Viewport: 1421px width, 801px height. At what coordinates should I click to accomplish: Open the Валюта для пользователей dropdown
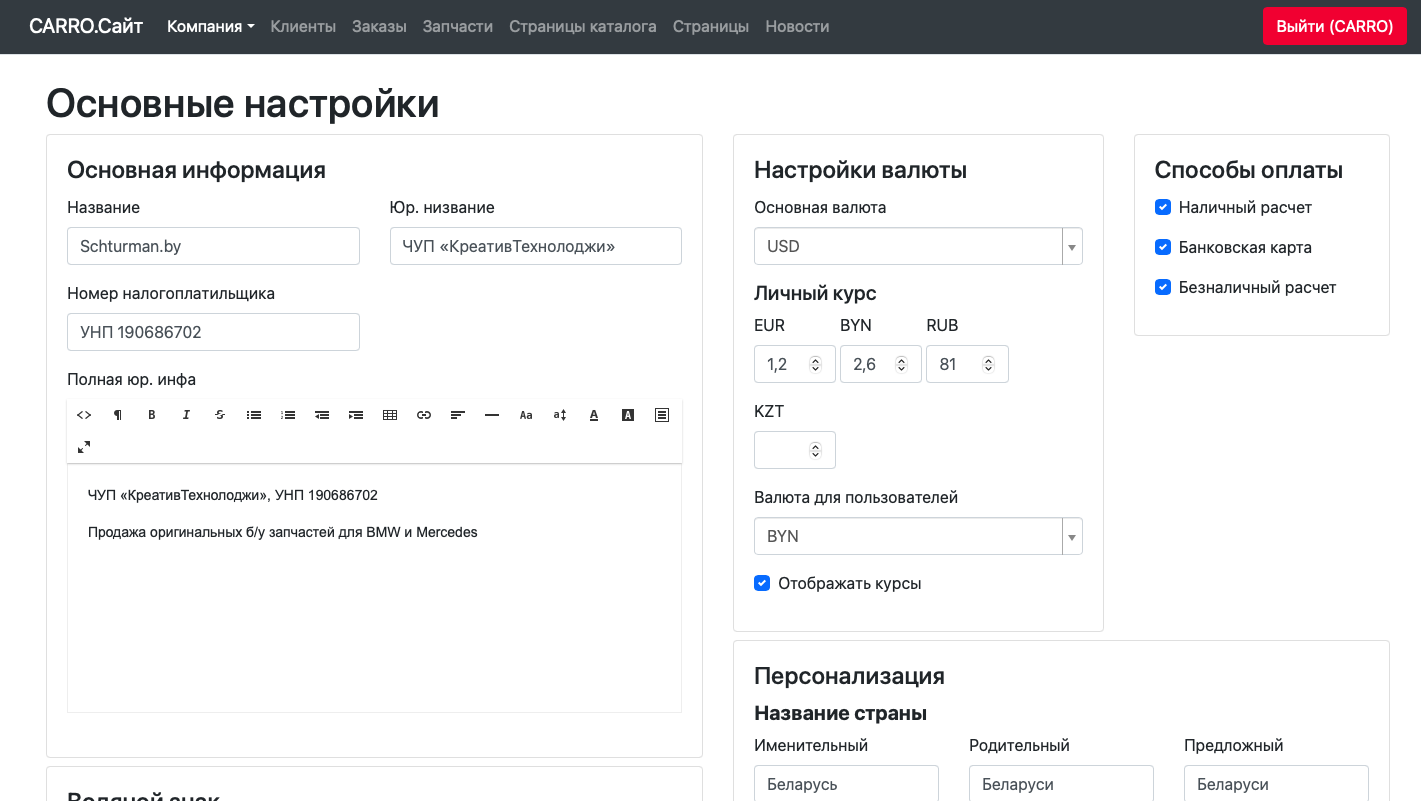click(x=917, y=536)
